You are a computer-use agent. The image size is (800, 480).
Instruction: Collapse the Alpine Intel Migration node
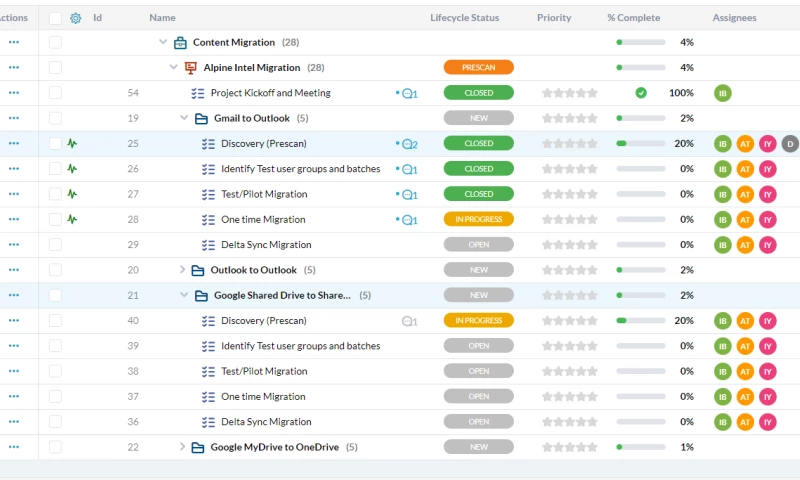pos(173,67)
